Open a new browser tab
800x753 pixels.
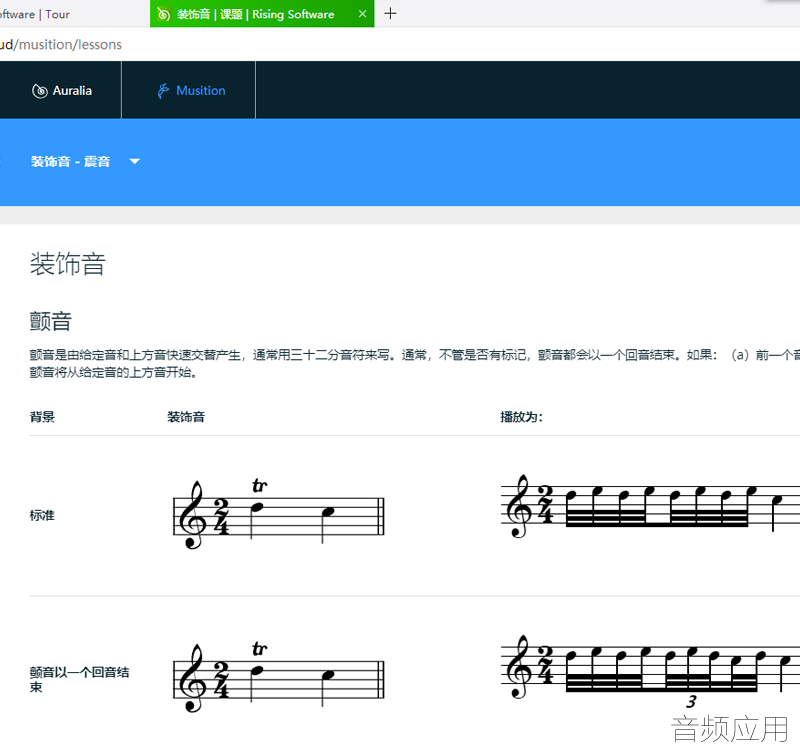[390, 14]
